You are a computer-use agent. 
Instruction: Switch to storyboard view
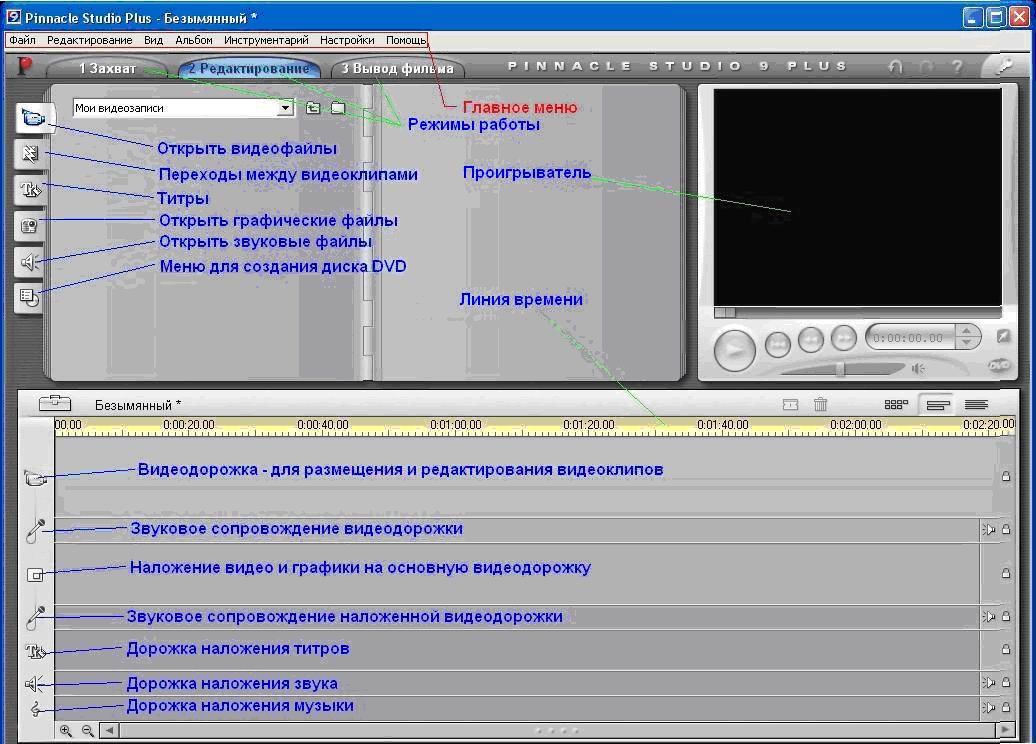click(x=896, y=404)
